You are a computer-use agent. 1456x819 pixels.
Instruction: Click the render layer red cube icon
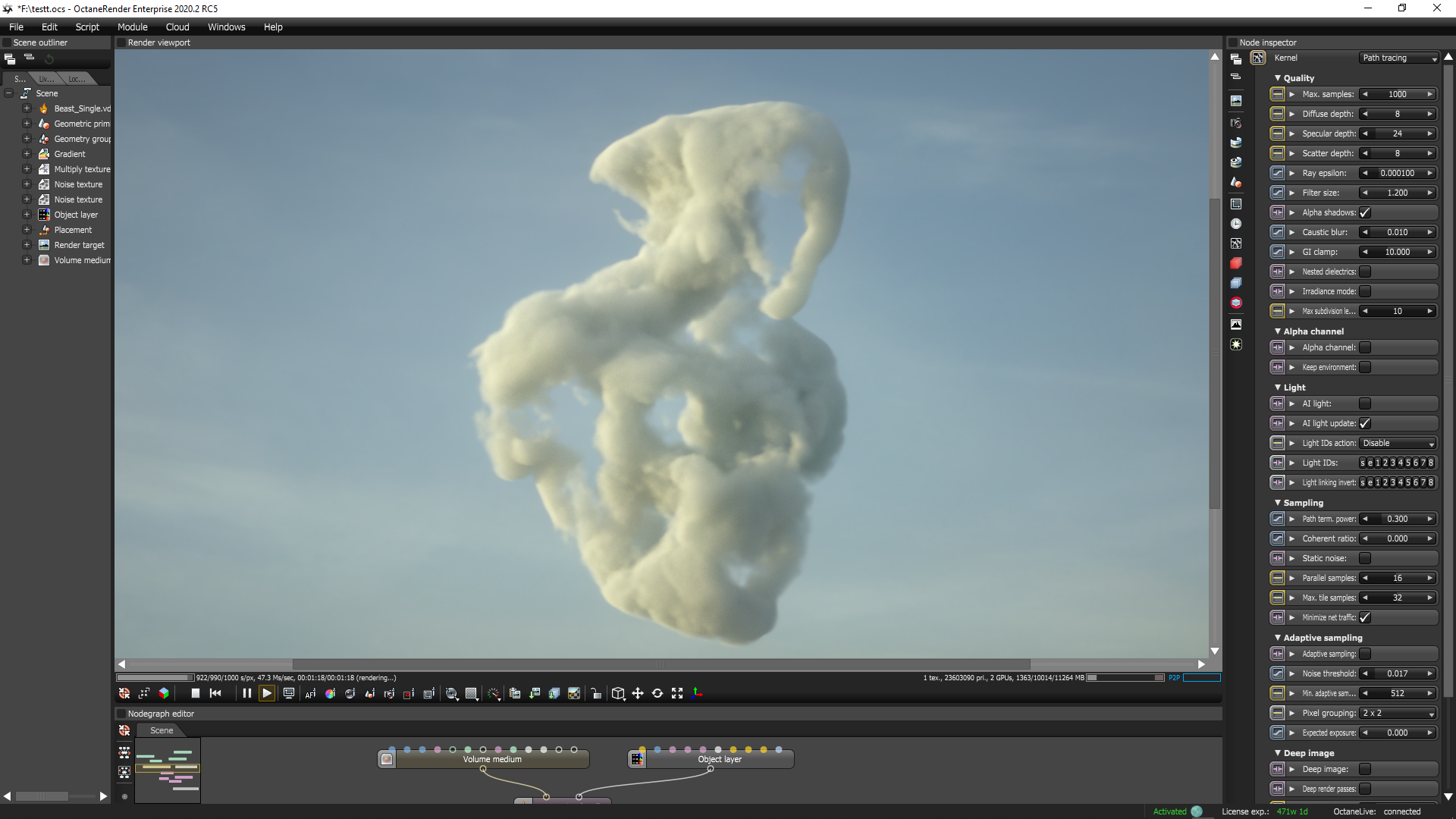(1236, 263)
